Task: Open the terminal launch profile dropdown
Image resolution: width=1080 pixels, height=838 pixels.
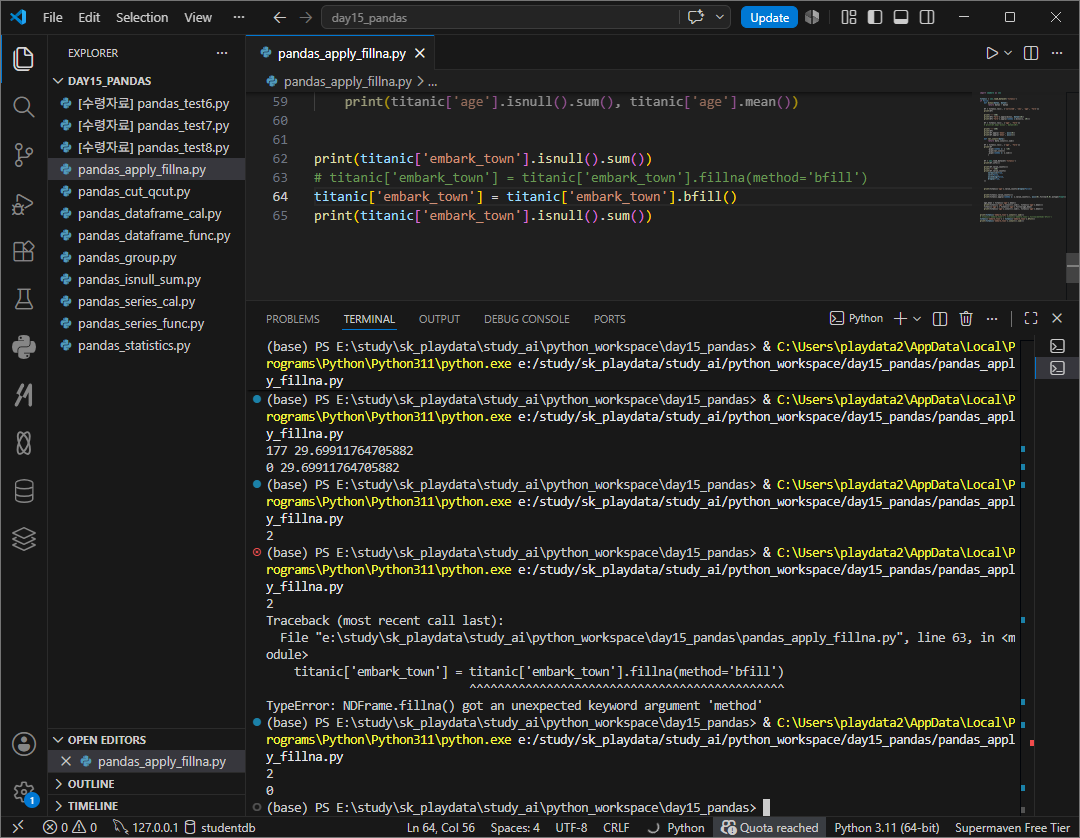Action: [x=917, y=318]
